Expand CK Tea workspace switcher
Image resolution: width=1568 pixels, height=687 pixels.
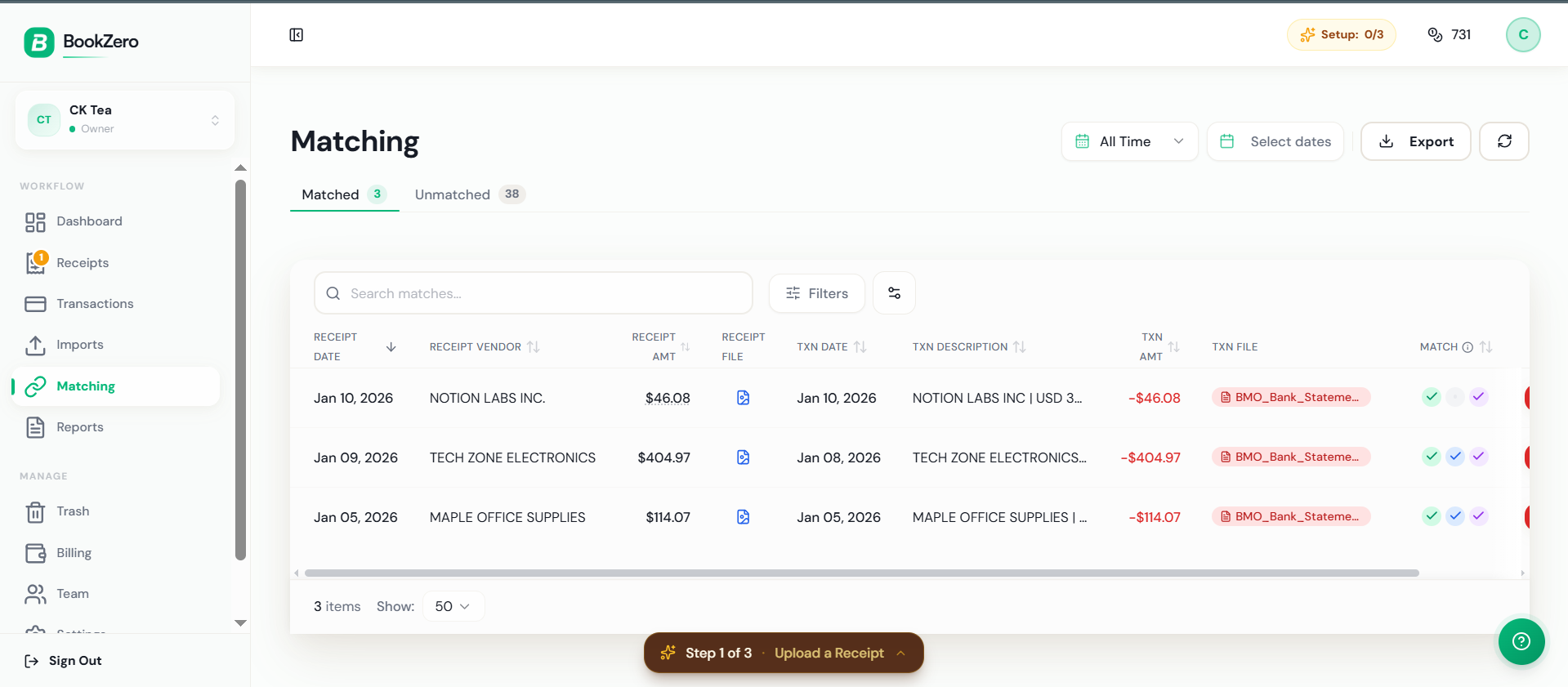click(124, 120)
